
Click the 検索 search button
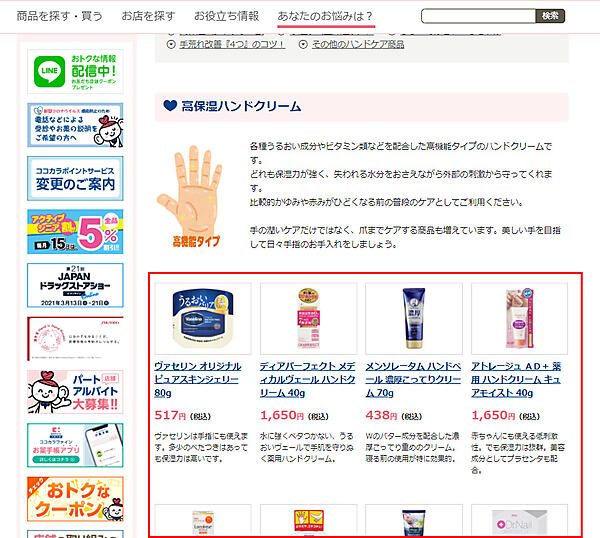pos(550,16)
